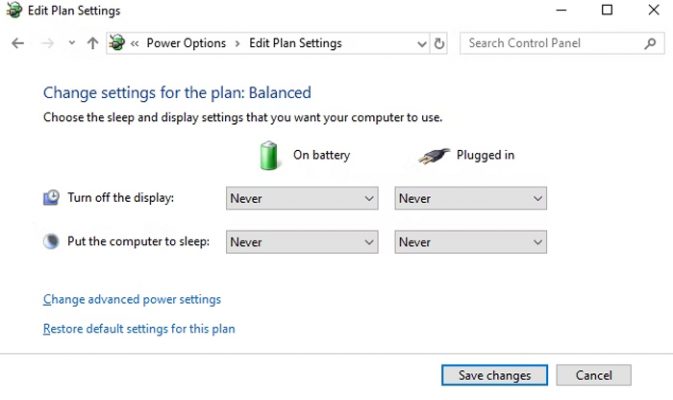Viewport: 673px width, 400px height.
Task: Click the Power Options address bar icon
Action: tap(117, 43)
